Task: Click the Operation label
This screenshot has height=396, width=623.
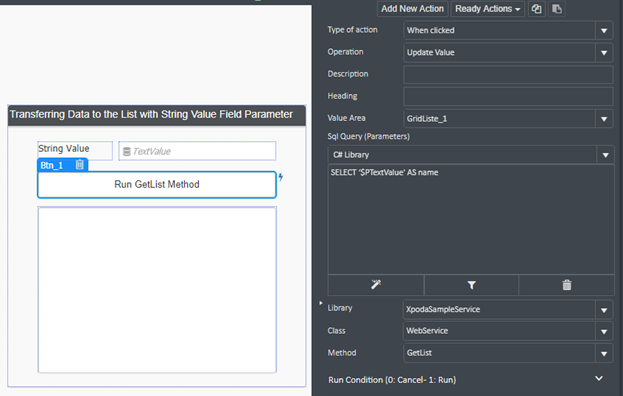Action: coord(345,52)
